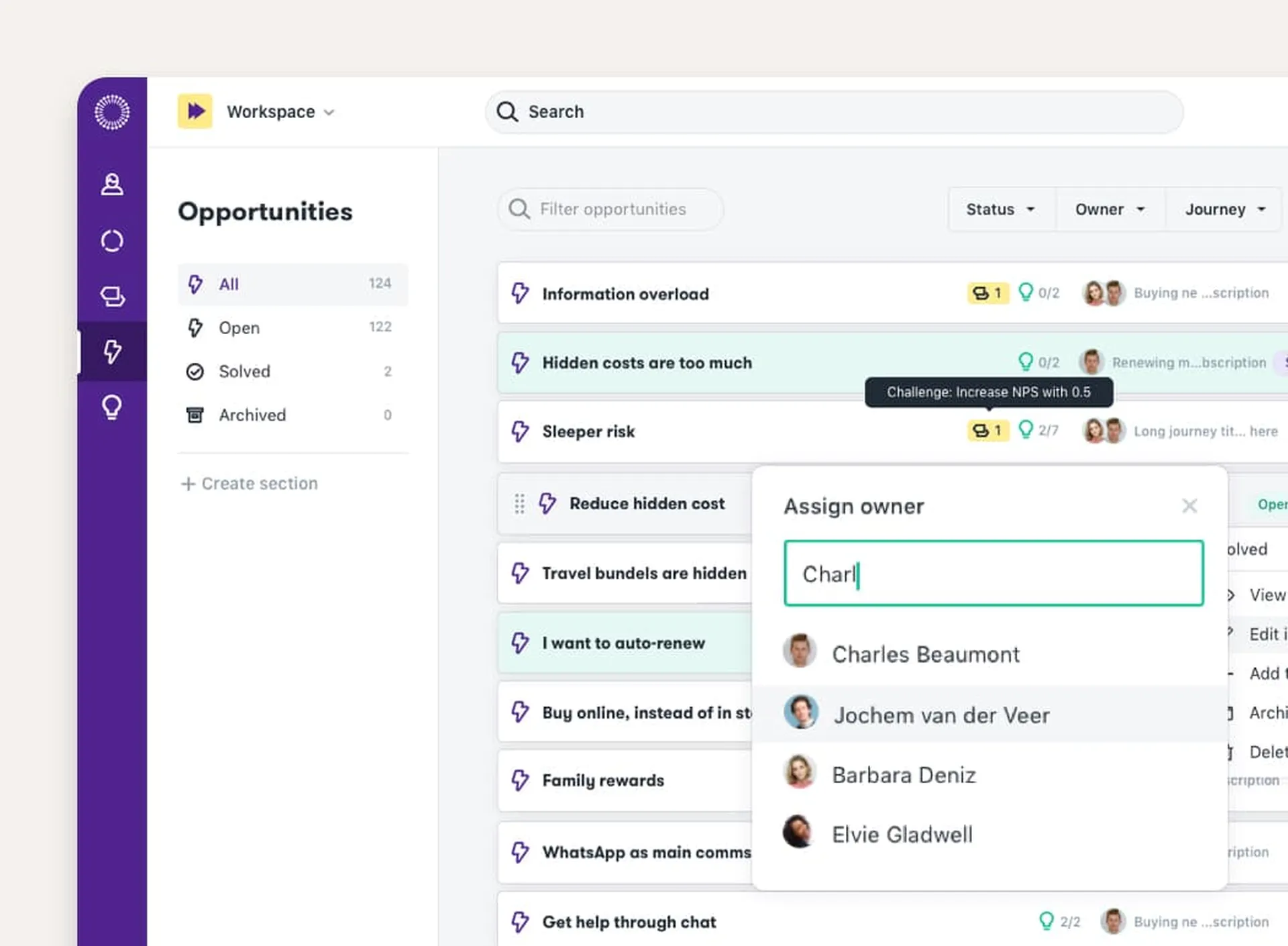1288x946 pixels.
Task: Click challenge badge on Sleeper risk row
Action: pos(987,430)
